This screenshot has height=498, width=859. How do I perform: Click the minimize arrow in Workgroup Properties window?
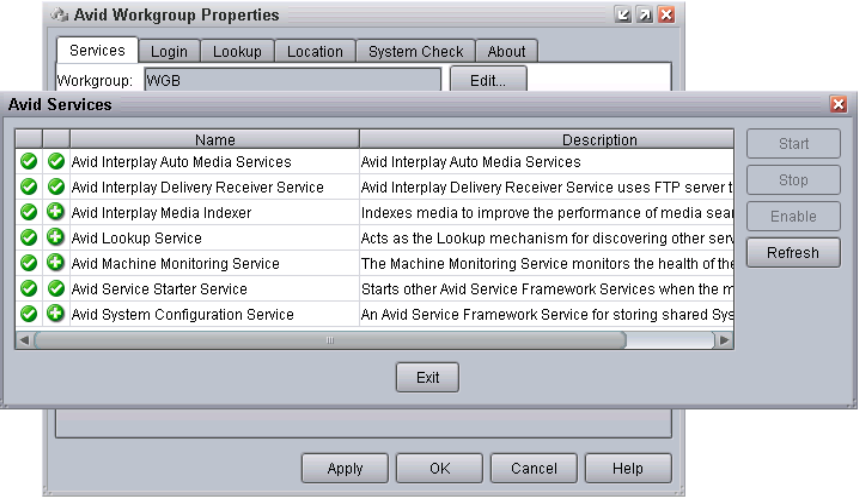[x=622, y=15]
